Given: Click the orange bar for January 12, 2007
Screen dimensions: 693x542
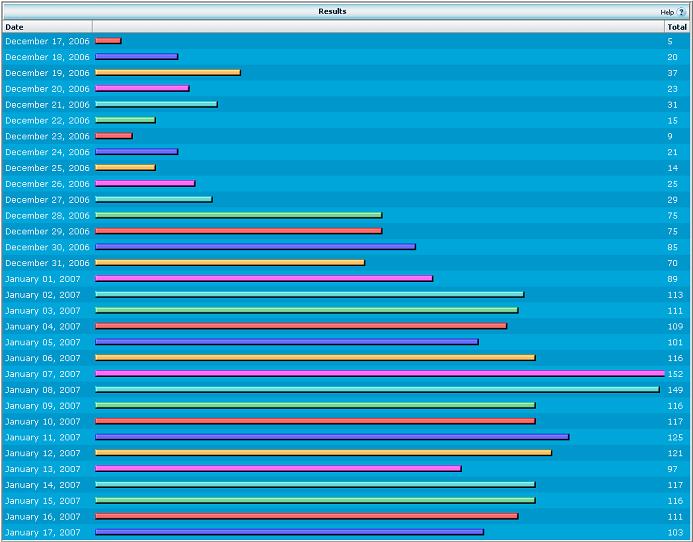Looking at the screenshot, I should point(324,453).
